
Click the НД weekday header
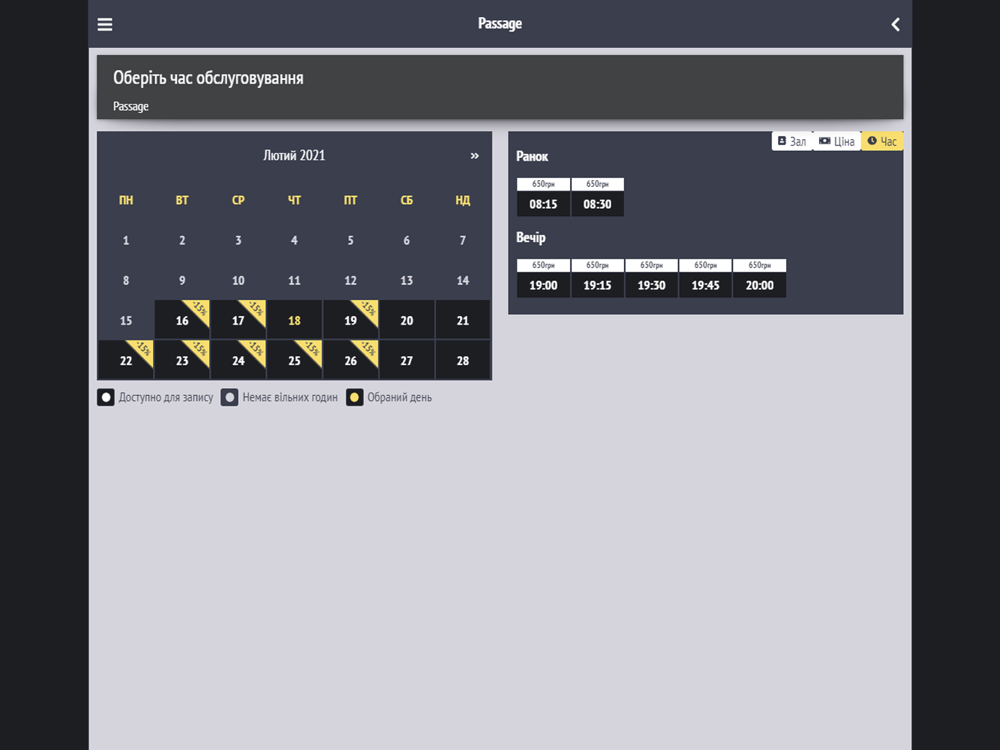pyautogui.click(x=463, y=200)
